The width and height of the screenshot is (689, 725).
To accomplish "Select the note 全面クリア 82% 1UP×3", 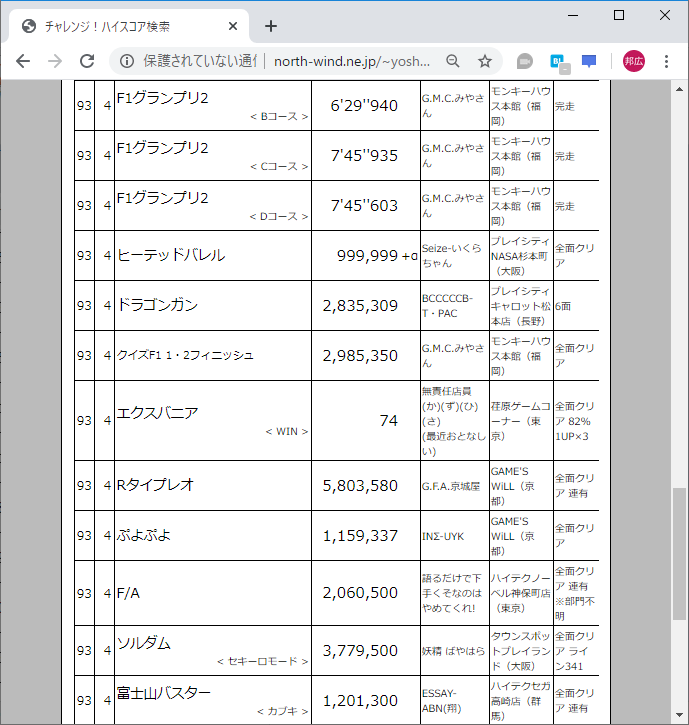I will pyautogui.click(x=575, y=421).
